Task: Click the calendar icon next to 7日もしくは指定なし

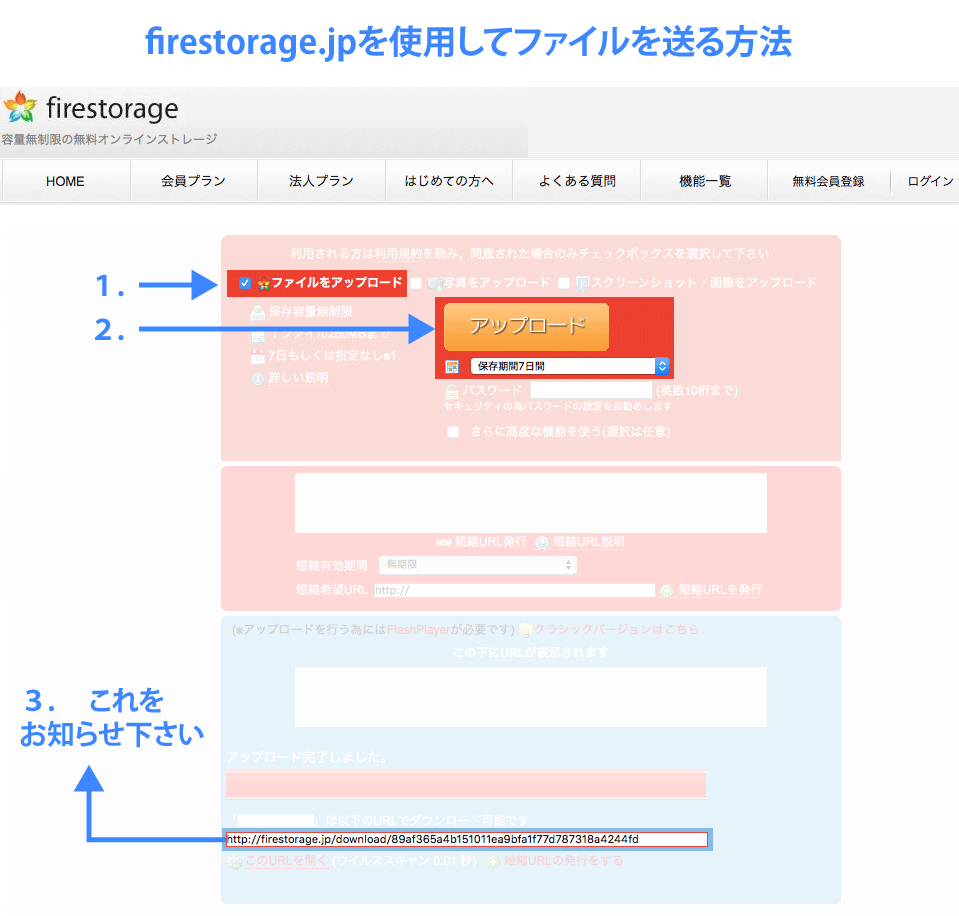Action: tap(258, 356)
